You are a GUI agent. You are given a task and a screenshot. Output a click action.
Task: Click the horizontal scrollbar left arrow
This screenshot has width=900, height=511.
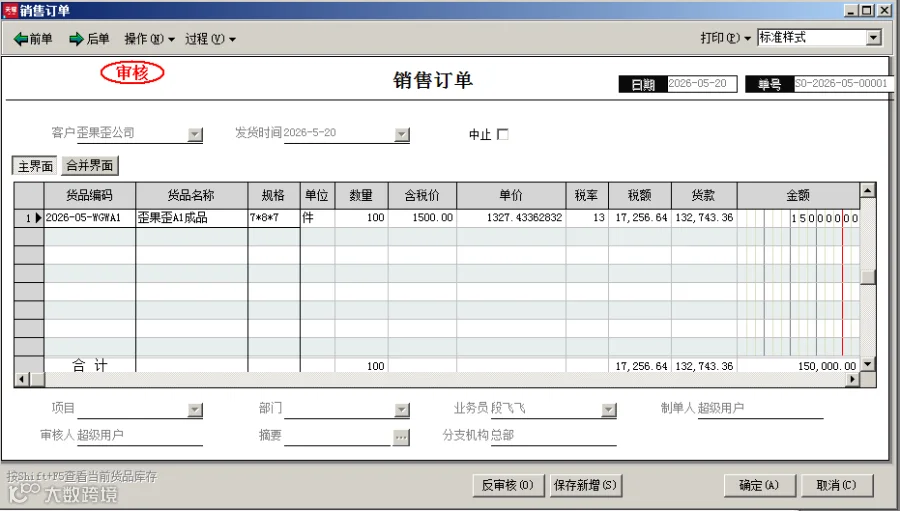(x=22, y=379)
